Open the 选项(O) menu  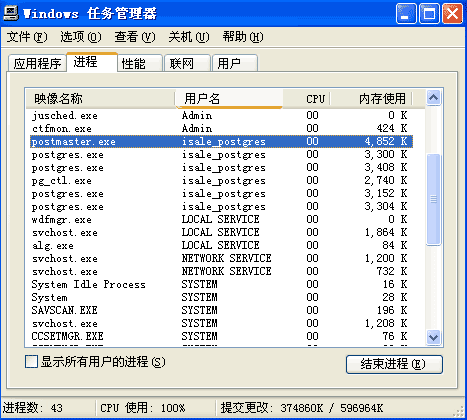coord(81,37)
